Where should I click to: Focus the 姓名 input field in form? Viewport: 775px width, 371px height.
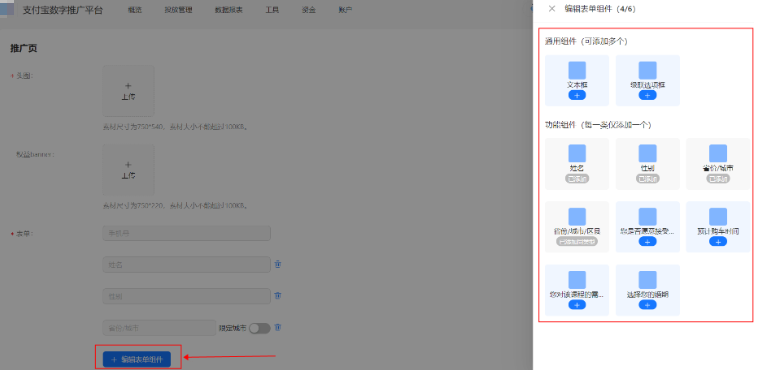186,265
